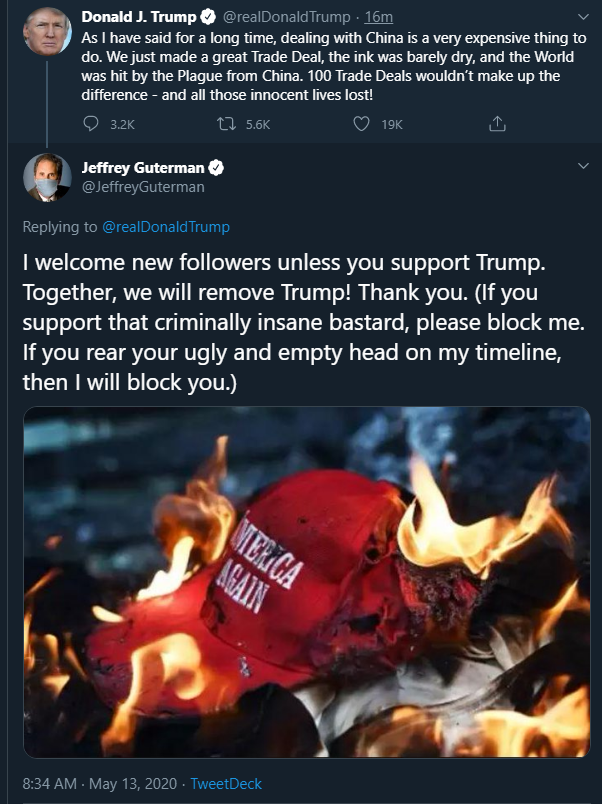
Task: Open the TweetDeck source link
Action: tap(226, 783)
